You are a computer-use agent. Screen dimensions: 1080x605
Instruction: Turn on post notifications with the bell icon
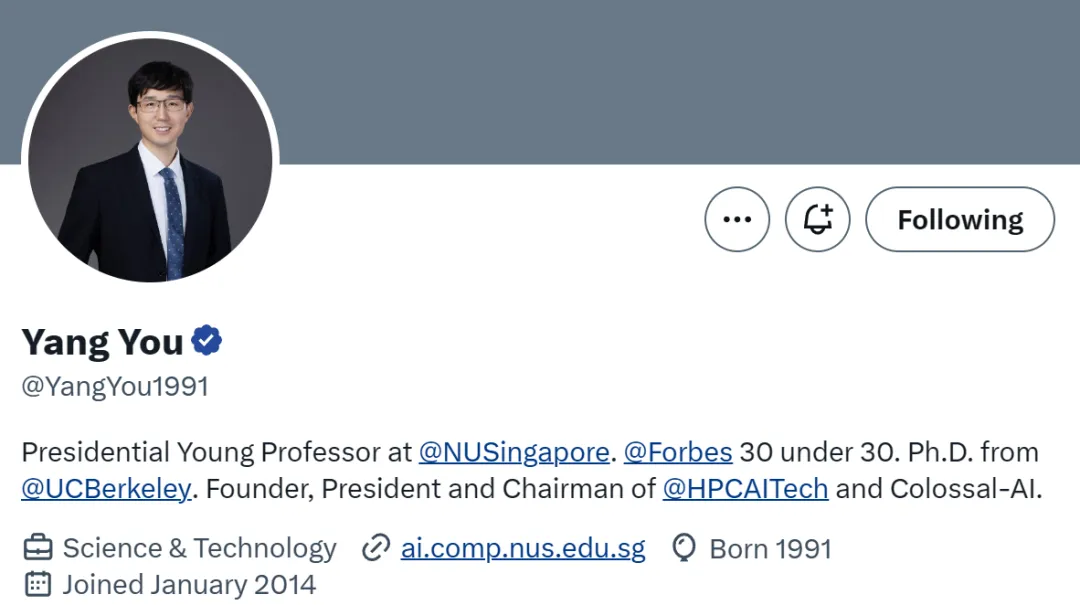[x=818, y=219]
